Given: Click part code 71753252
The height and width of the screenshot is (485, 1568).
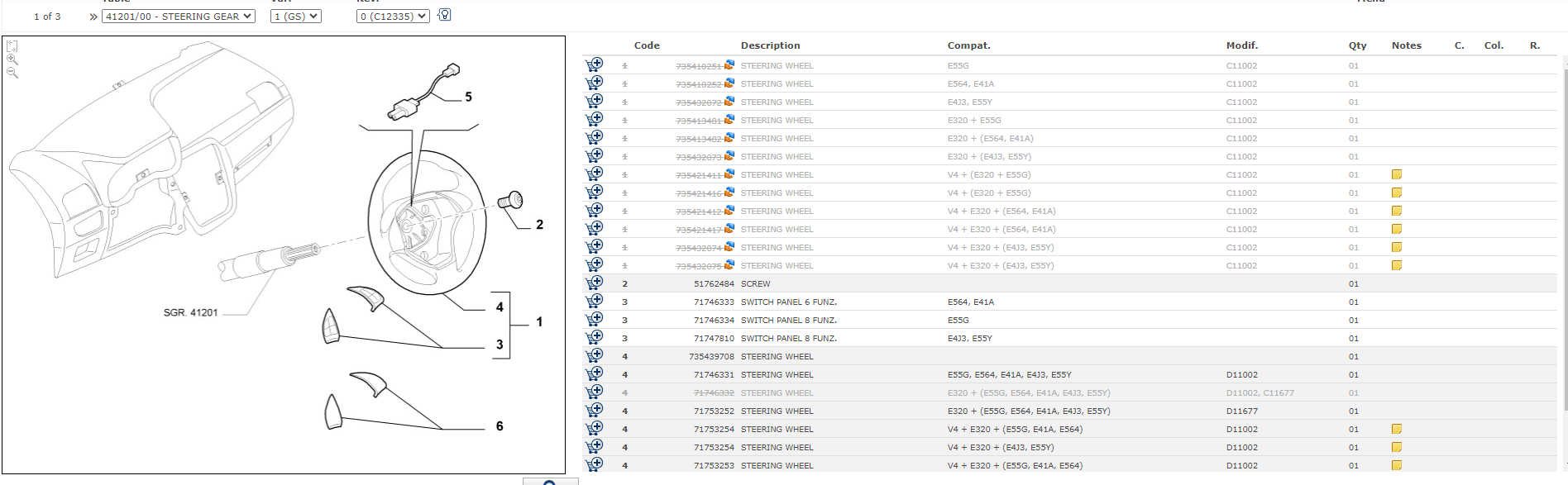Looking at the screenshot, I should (713, 411).
